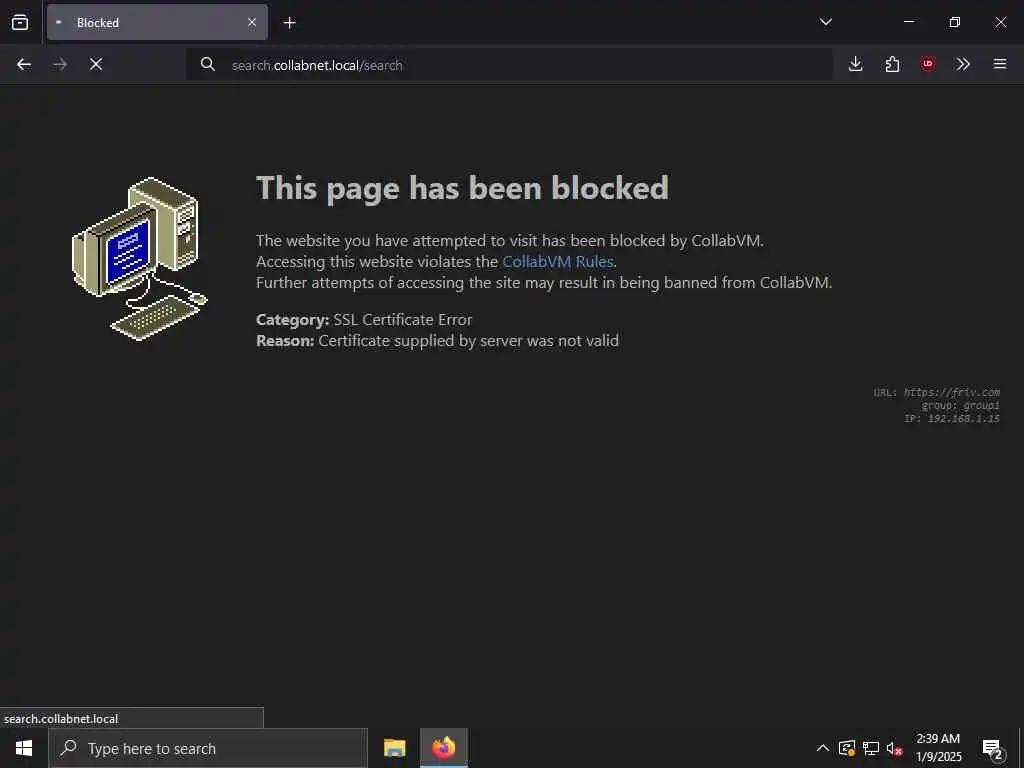1024x768 pixels.
Task: Open the Downloads panel
Action: (856, 64)
